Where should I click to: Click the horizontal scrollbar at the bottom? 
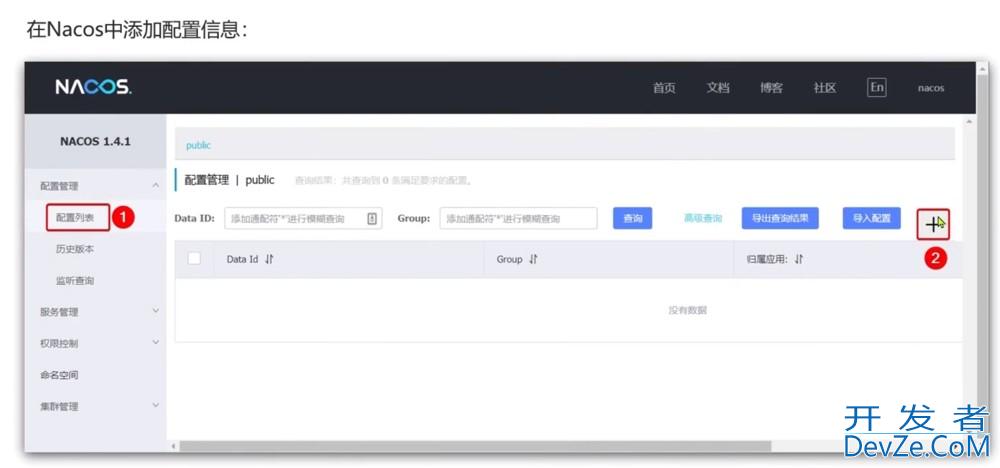pos(475,446)
